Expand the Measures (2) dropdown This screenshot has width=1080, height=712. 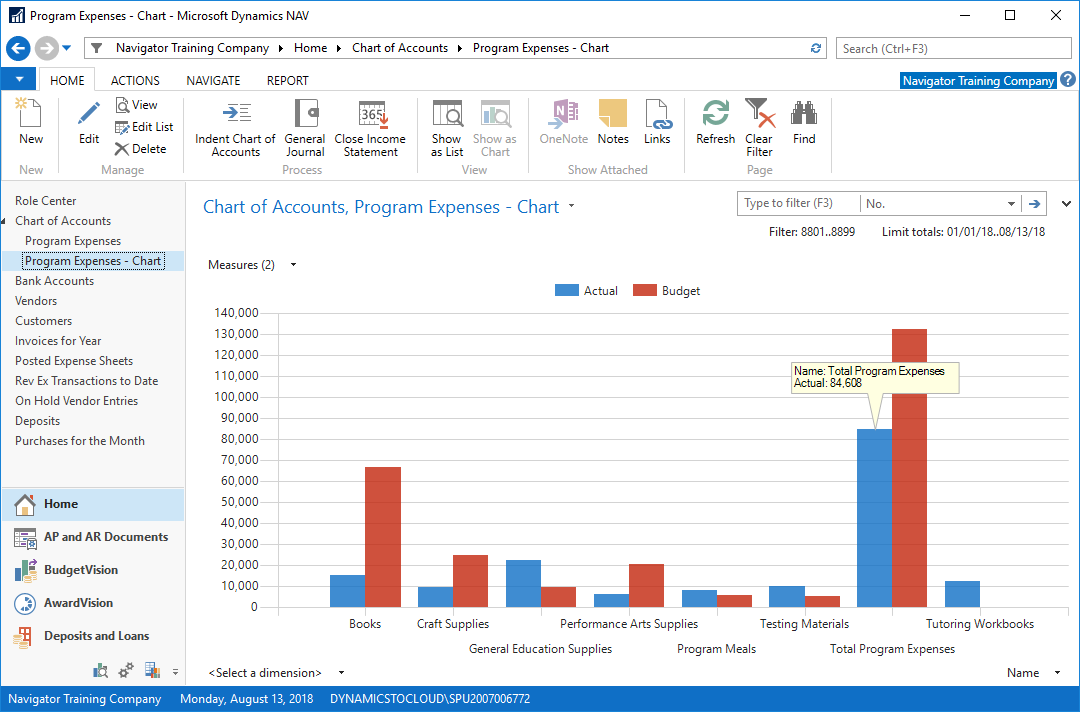tap(293, 265)
